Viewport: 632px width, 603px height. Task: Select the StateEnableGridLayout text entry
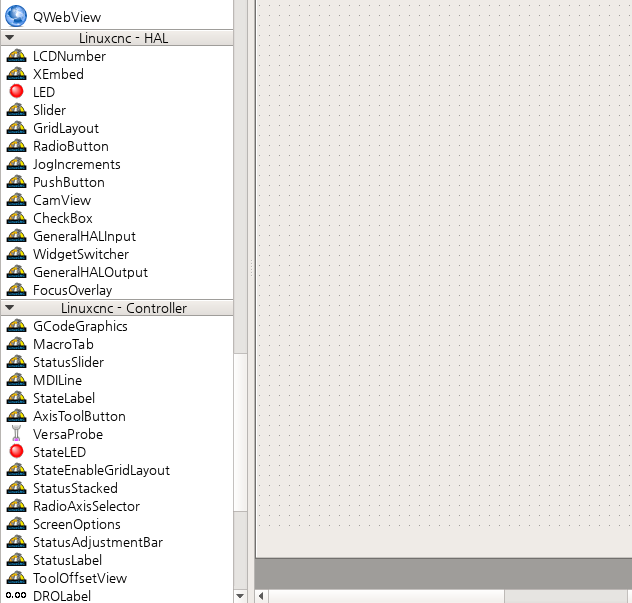pos(101,470)
